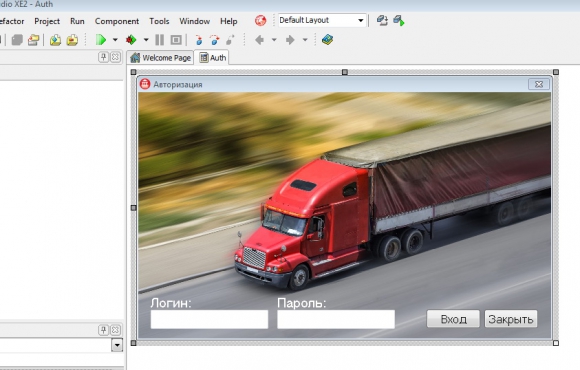This screenshot has width=580, height=370.
Task: Expand the dropdown arrow beside Run button
Action: click(115, 40)
